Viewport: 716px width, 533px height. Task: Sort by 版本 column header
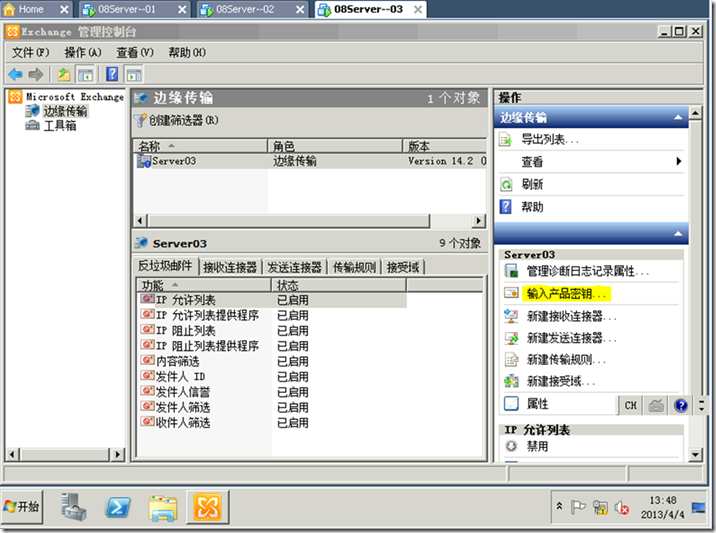click(x=445, y=146)
